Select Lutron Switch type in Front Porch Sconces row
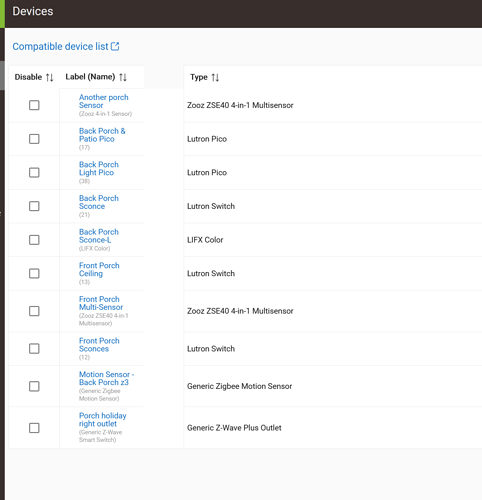 click(x=211, y=349)
